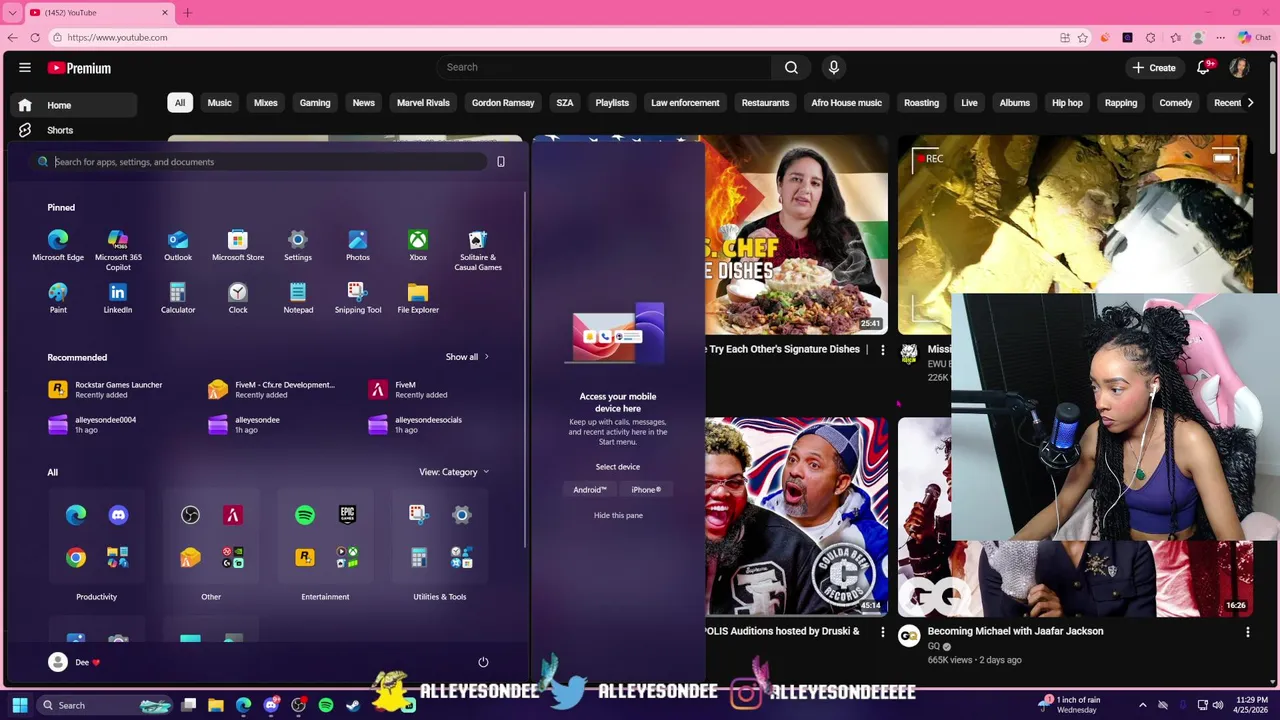Click the YouTube search magnifier button

click(791, 67)
